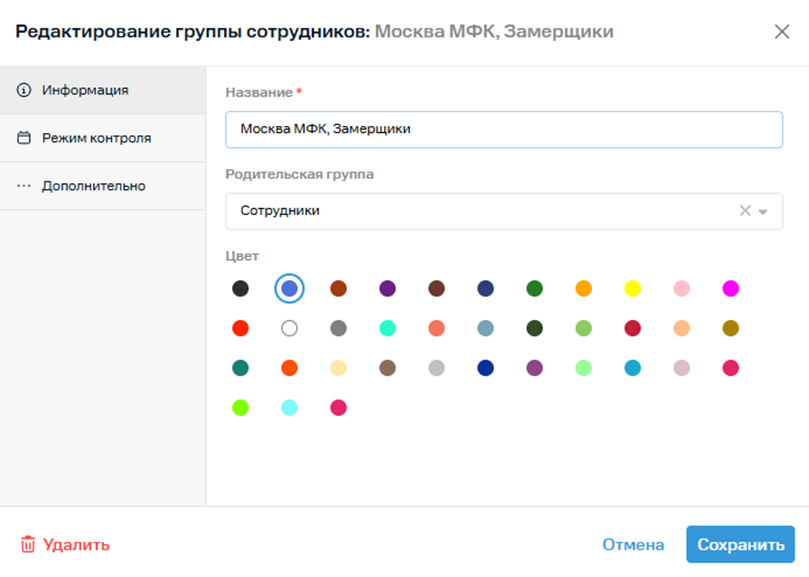This screenshot has height=577, width=809.
Task: Open the Дополнительно tab
Action: click(93, 186)
